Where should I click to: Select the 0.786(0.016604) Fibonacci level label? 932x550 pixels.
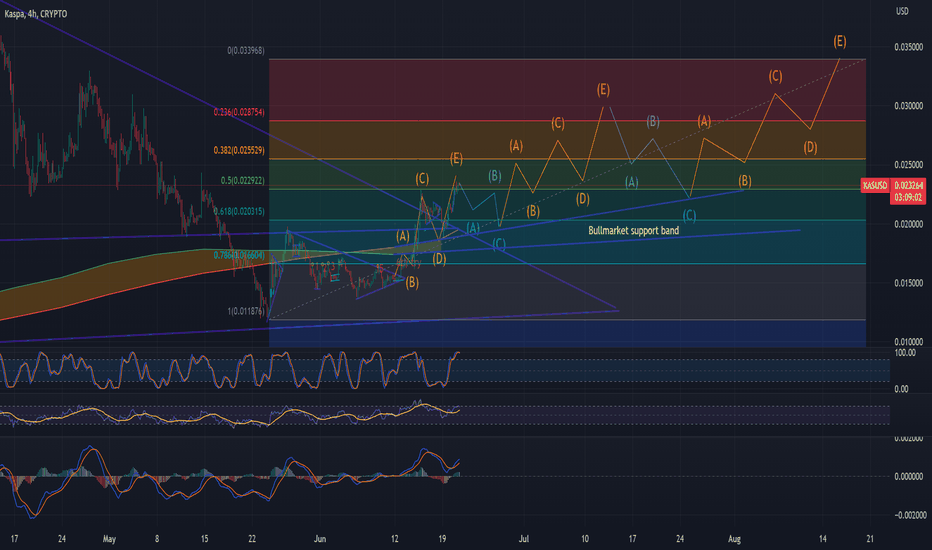coord(240,255)
